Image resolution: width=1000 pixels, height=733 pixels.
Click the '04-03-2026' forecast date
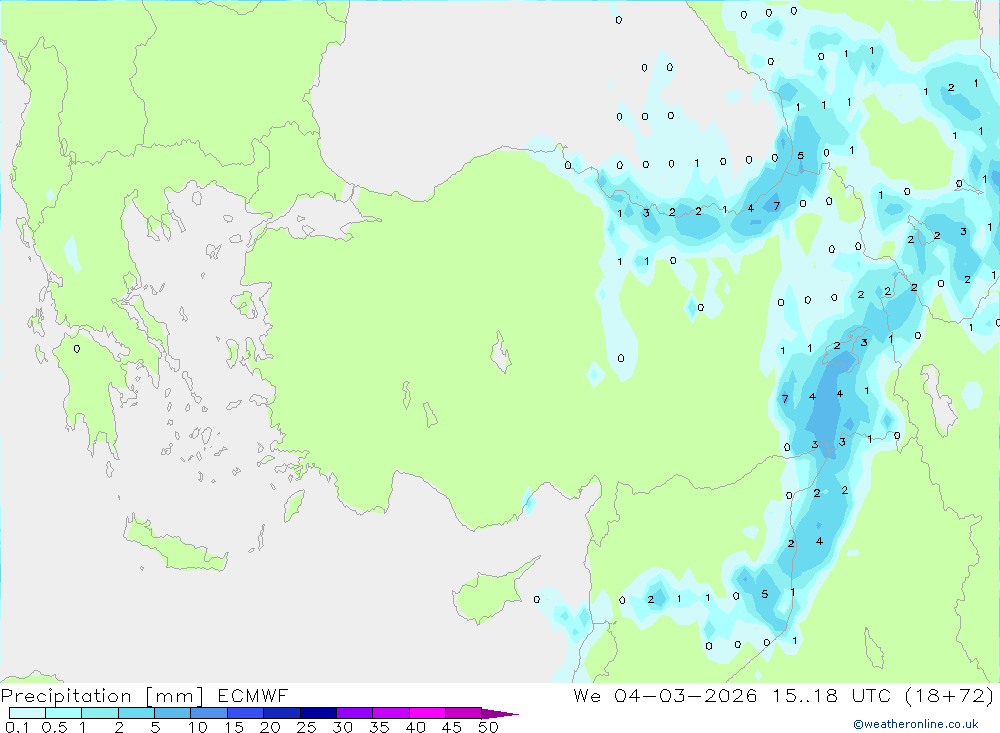[x=686, y=695]
